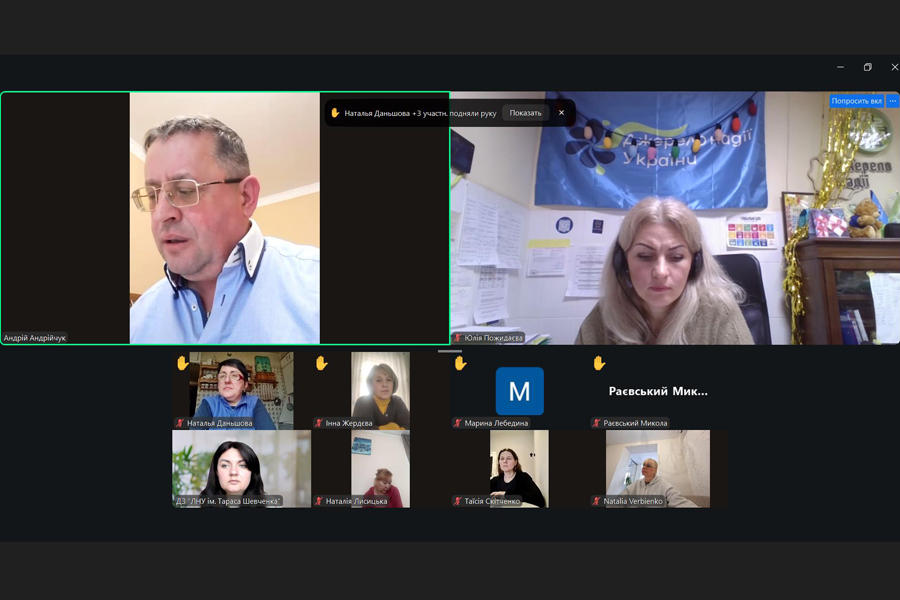Click the divider handle between video rows
This screenshot has width=900, height=600.
tap(450, 351)
